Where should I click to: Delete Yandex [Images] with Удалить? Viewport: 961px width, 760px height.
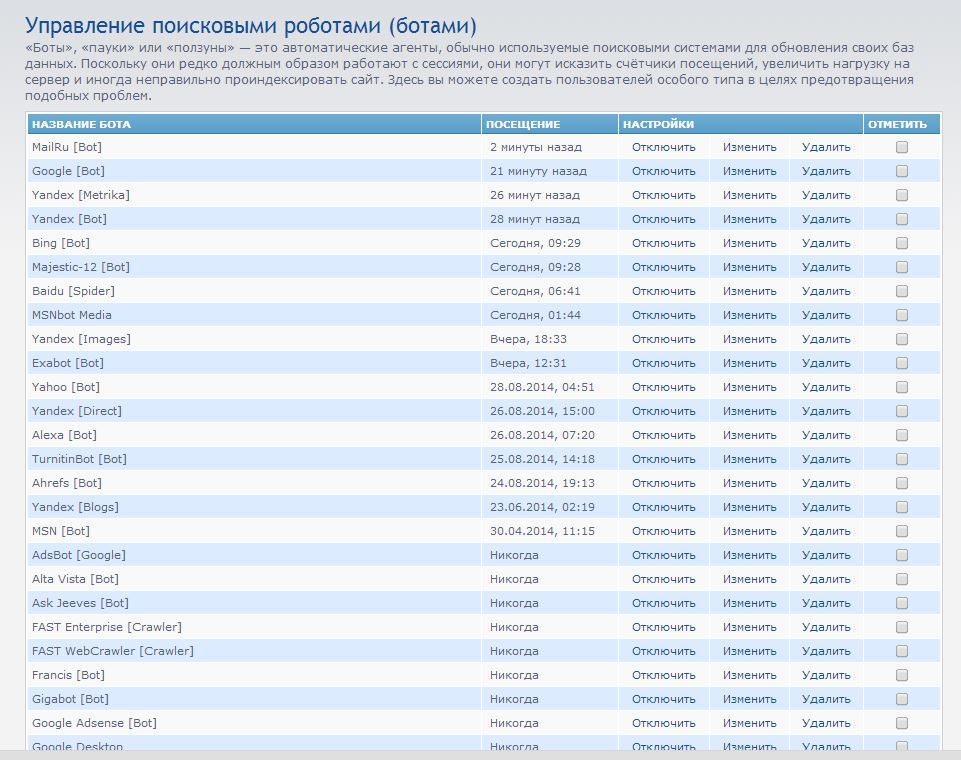pyautogui.click(x=826, y=339)
